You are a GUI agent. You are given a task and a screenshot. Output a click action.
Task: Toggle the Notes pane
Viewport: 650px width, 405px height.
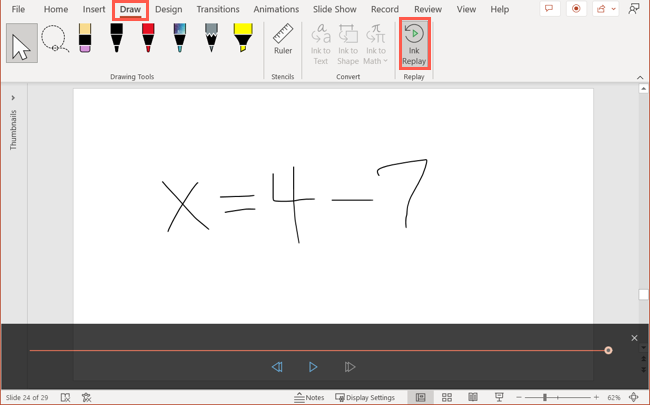[309, 398]
